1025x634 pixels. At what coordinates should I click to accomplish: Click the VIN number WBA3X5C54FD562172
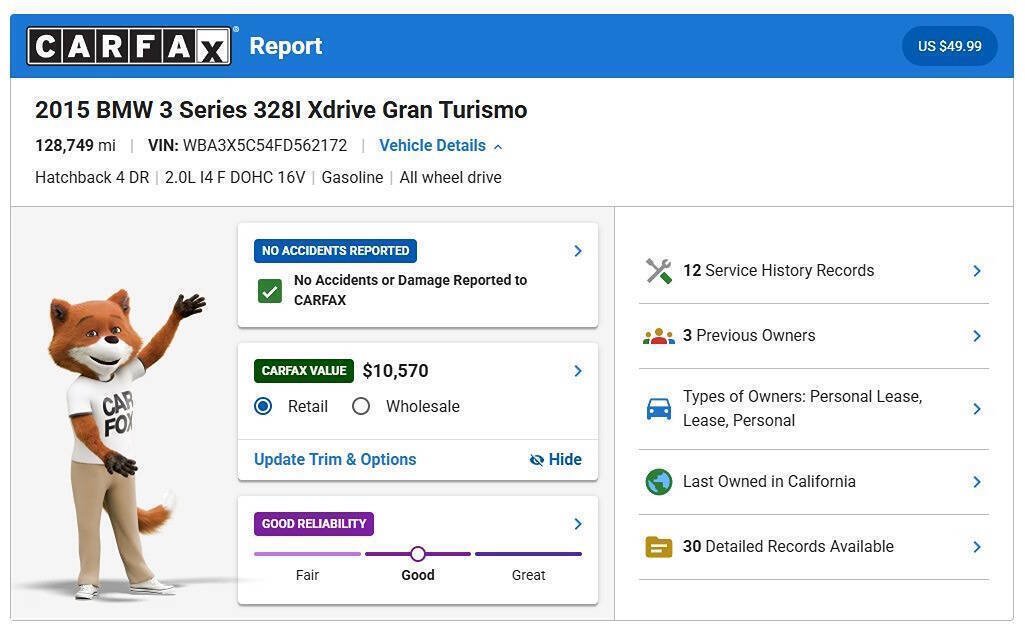265,146
